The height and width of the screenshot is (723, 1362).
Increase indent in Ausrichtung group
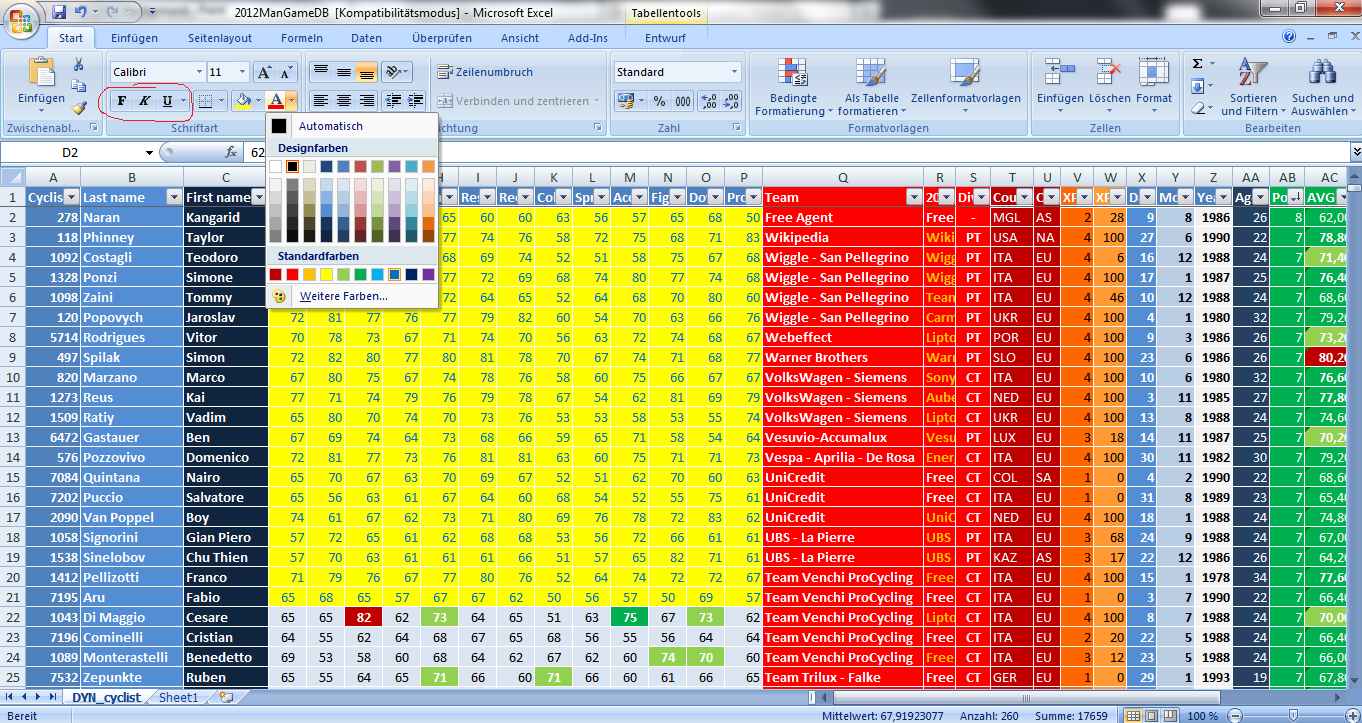[x=415, y=101]
